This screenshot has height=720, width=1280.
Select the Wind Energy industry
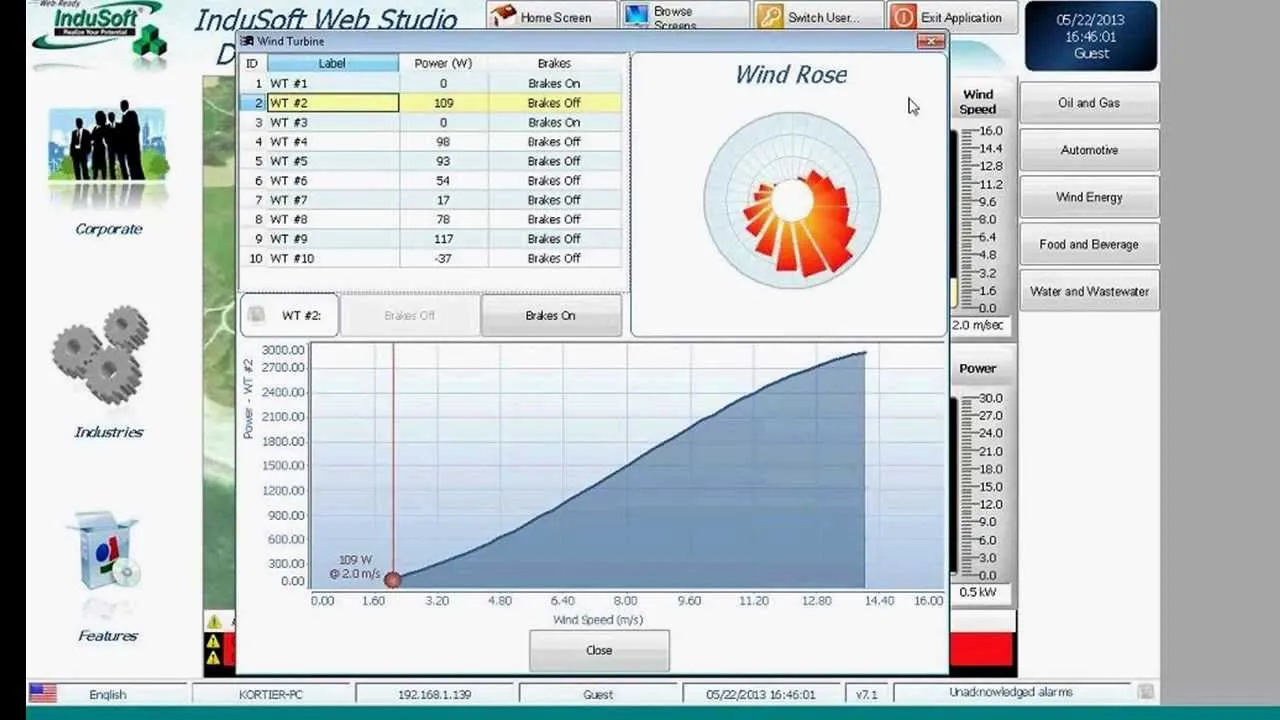coord(1089,197)
